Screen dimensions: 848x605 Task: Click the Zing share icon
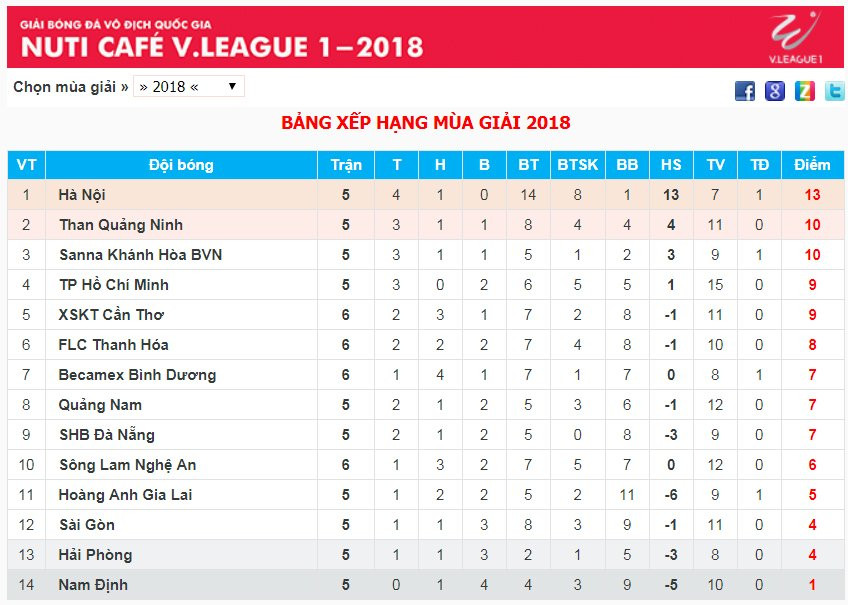coord(804,91)
